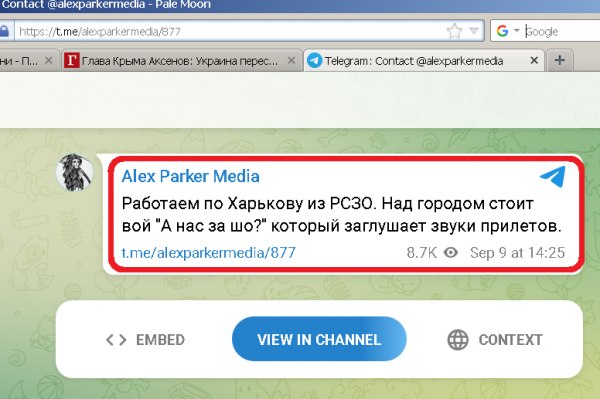Click the Telegram paper plane icon in post

pyautogui.click(x=553, y=176)
